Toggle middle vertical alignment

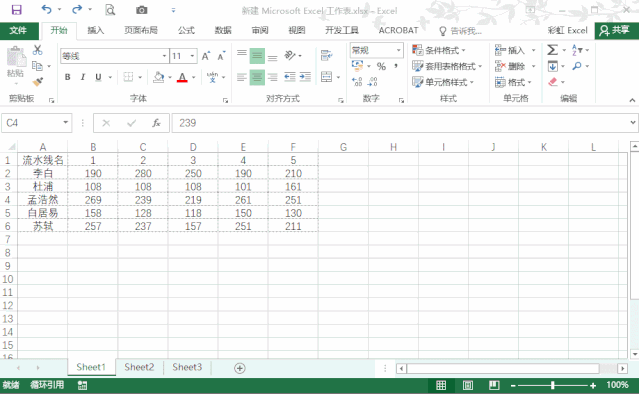click(257, 56)
